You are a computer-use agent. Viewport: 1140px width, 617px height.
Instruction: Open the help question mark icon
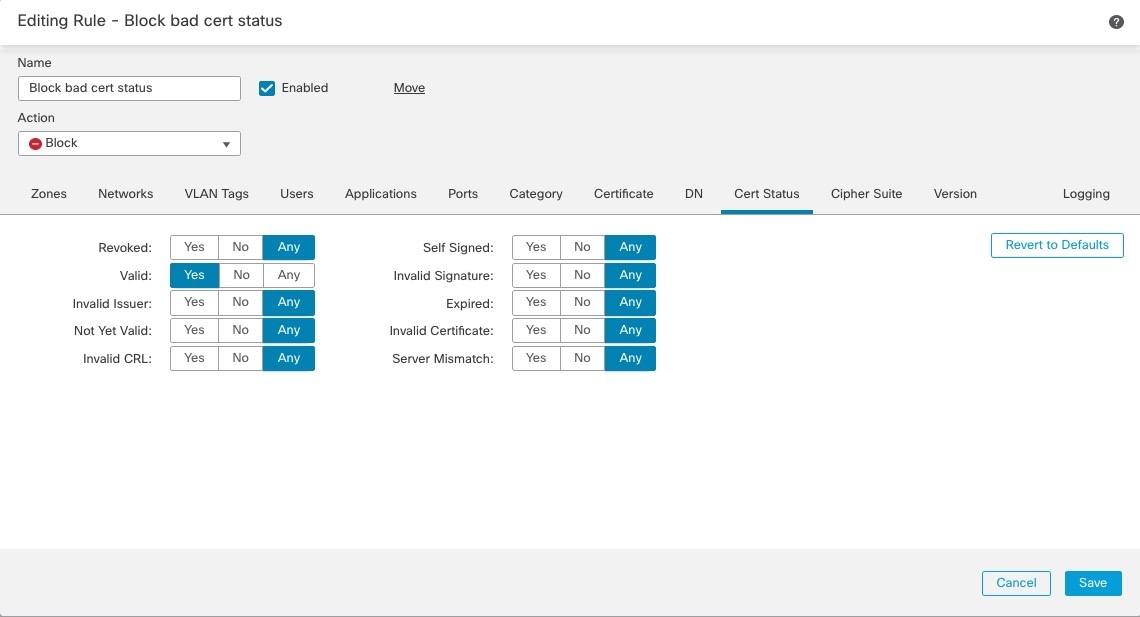pyautogui.click(x=1116, y=22)
